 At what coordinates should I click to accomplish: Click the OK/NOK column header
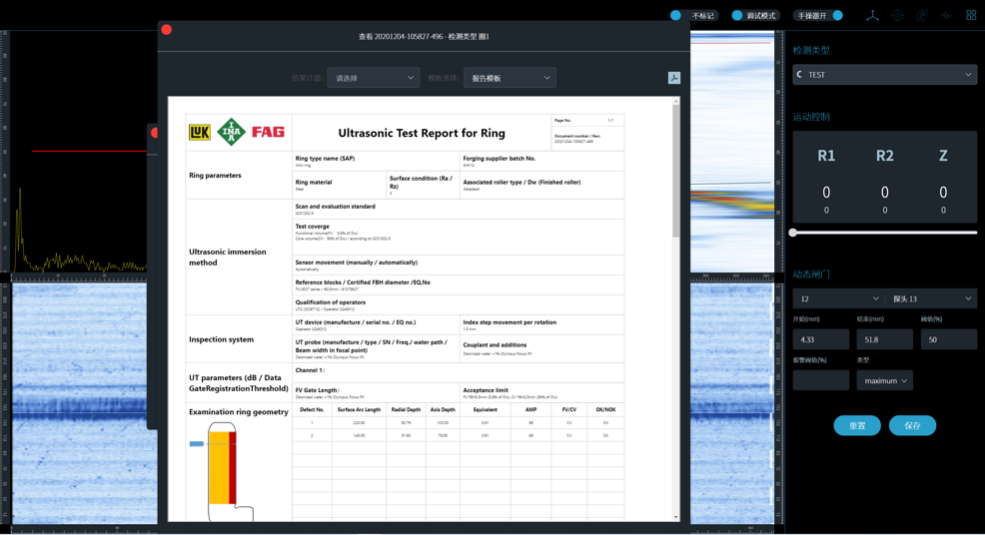pyautogui.click(x=606, y=409)
